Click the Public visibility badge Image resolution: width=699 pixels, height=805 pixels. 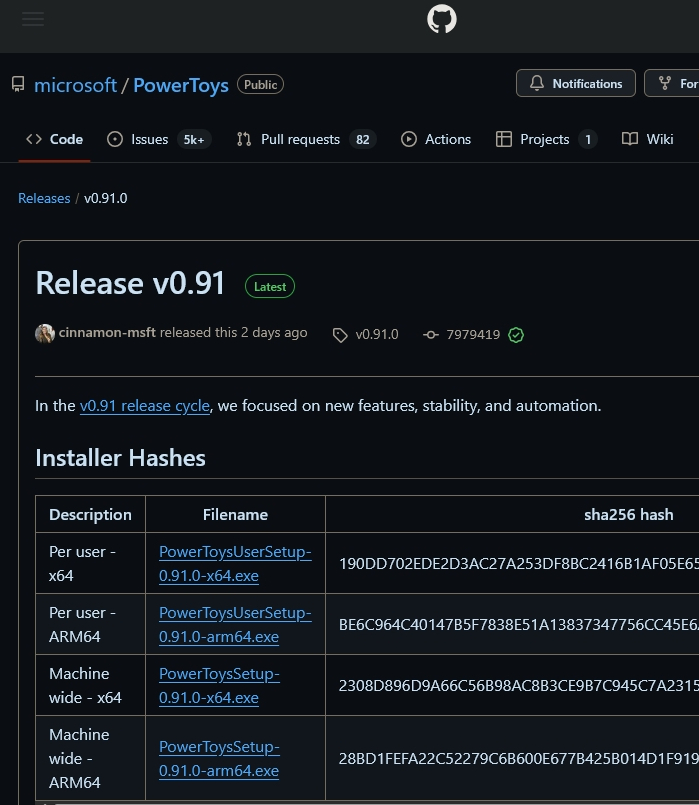point(260,85)
